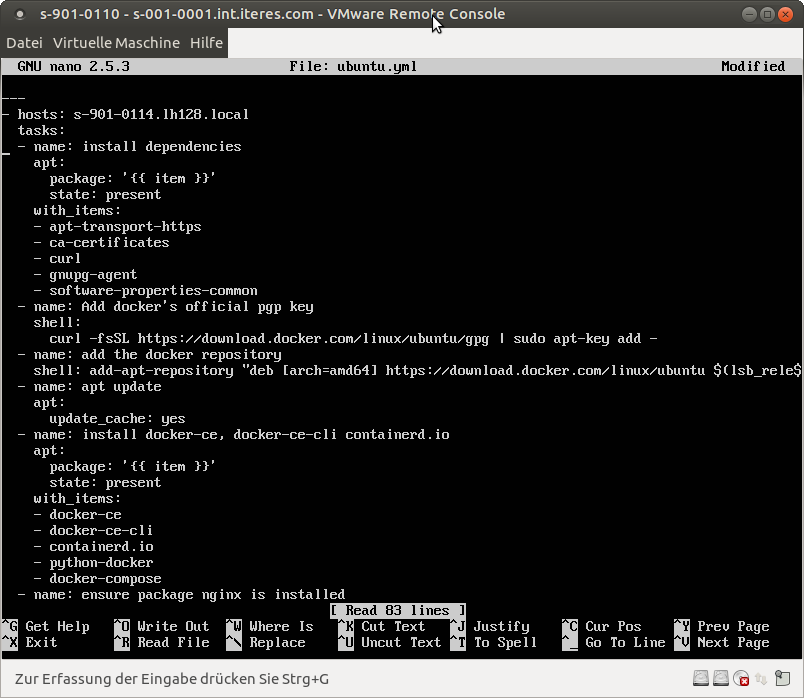Screen dimensions: 804x698
Task: Click the 'ca-certificates' list item
Action: (x=102, y=242)
